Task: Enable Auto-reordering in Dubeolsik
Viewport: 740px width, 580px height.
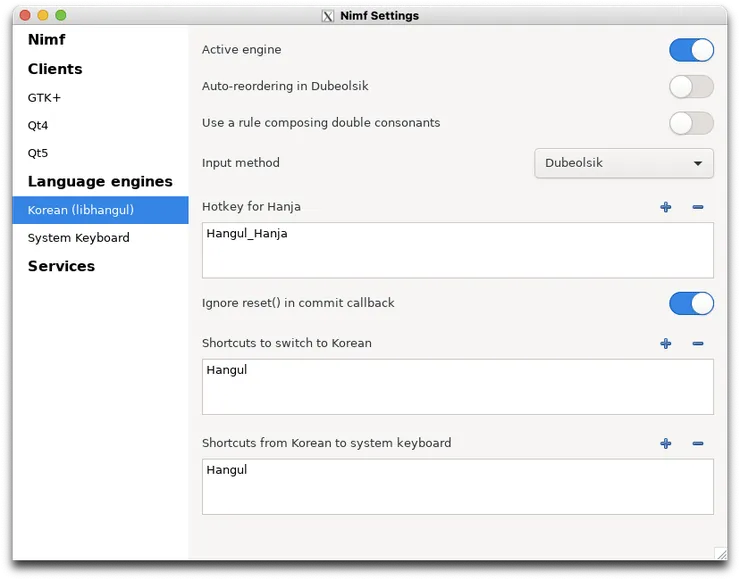Action: [x=691, y=87]
